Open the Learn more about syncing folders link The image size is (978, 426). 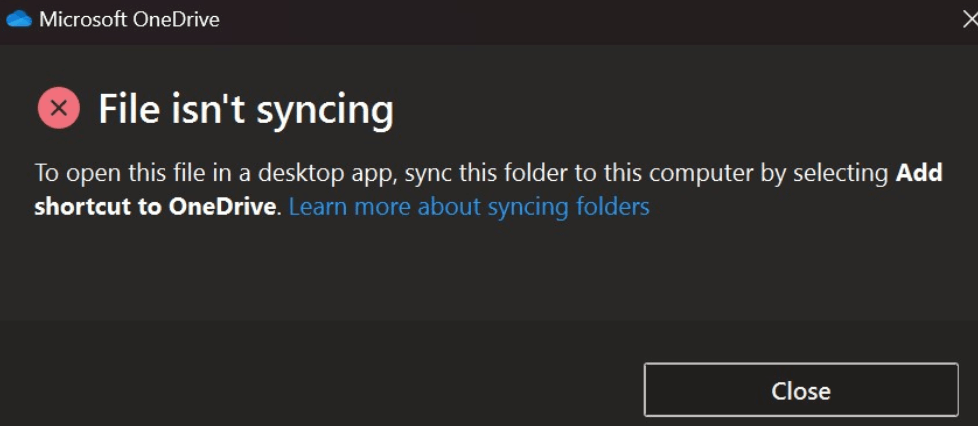[469, 206]
